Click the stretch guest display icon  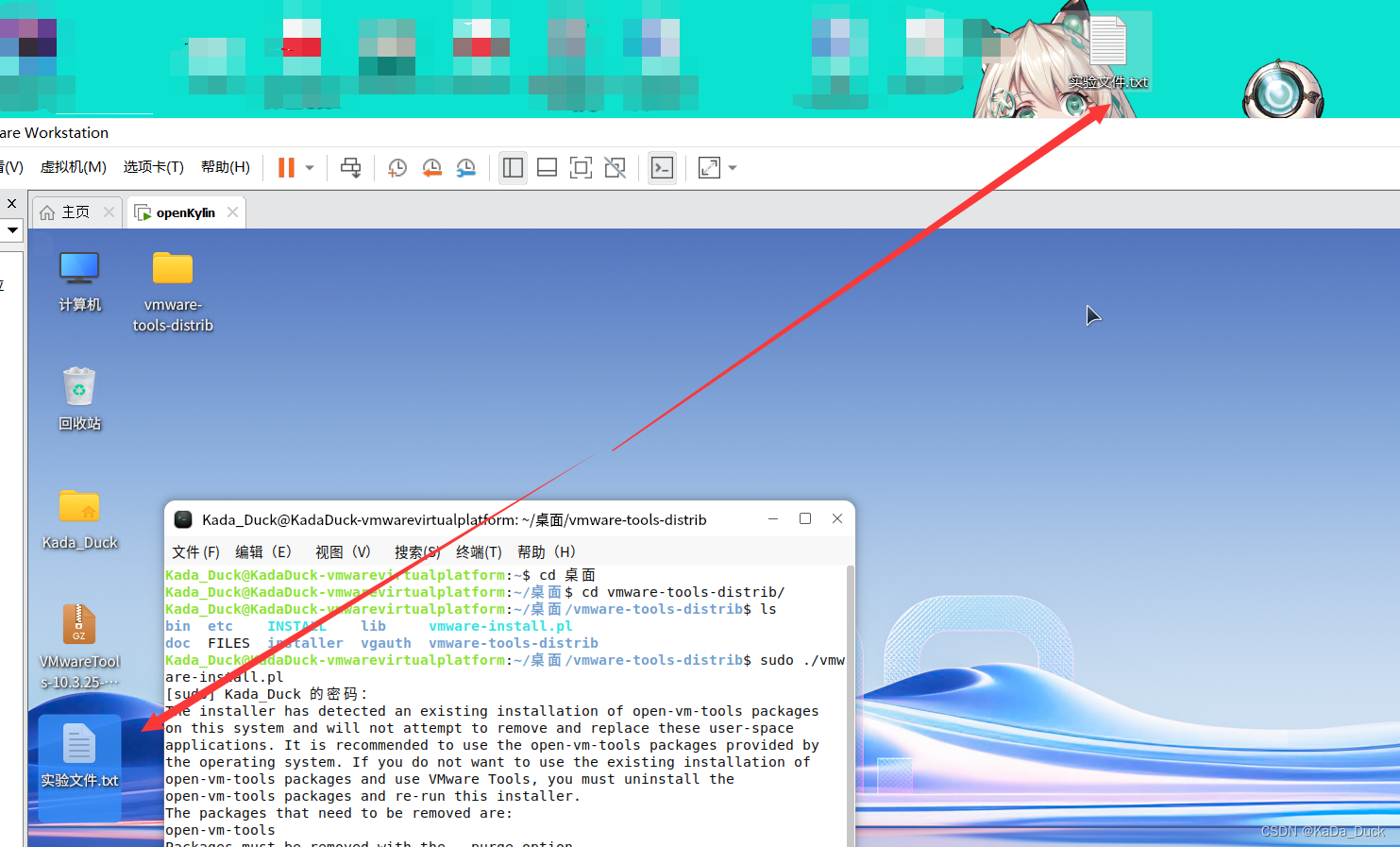pyautogui.click(x=709, y=168)
